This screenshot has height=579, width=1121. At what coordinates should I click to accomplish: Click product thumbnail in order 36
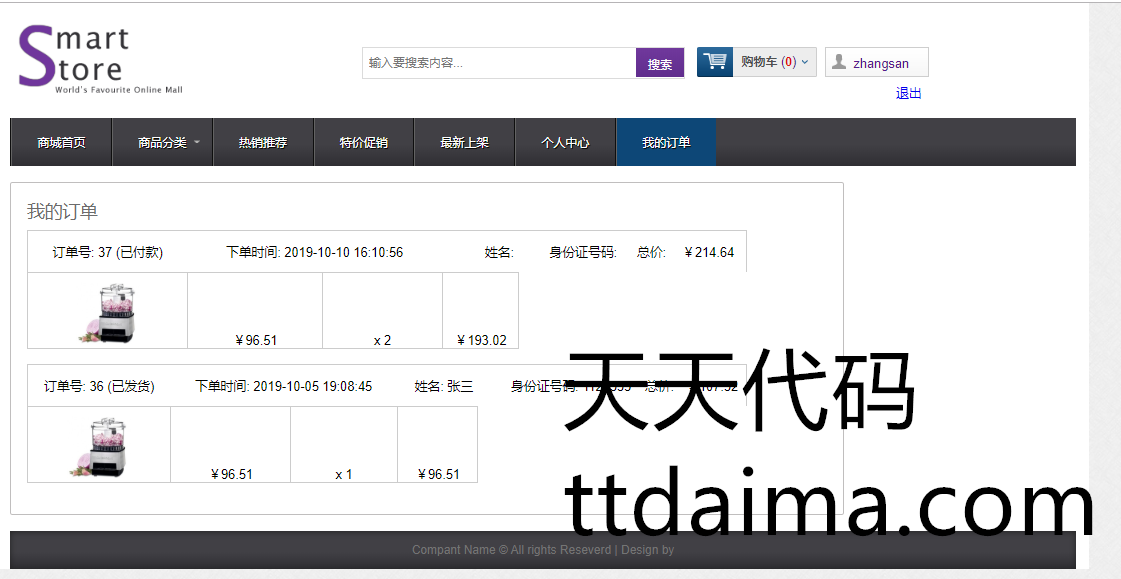99,446
